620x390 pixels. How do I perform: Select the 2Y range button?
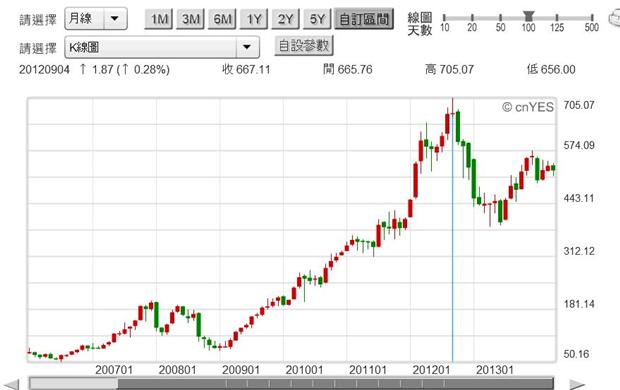point(285,19)
